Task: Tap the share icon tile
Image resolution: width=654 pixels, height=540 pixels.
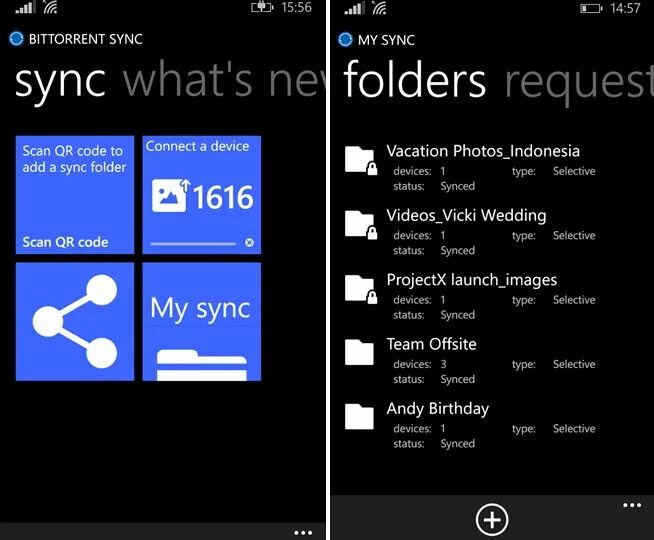Action: tap(75, 321)
